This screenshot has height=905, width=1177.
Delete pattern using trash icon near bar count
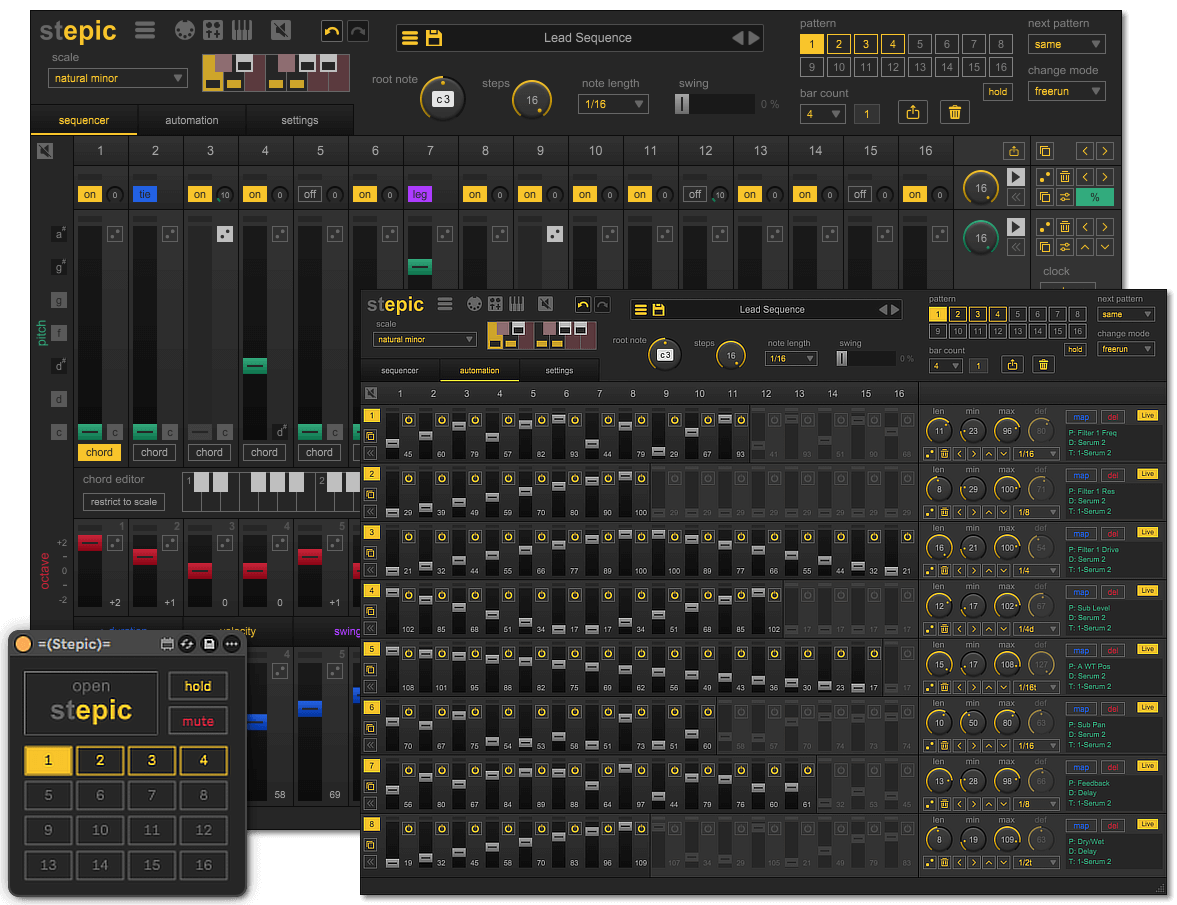coord(954,112)
